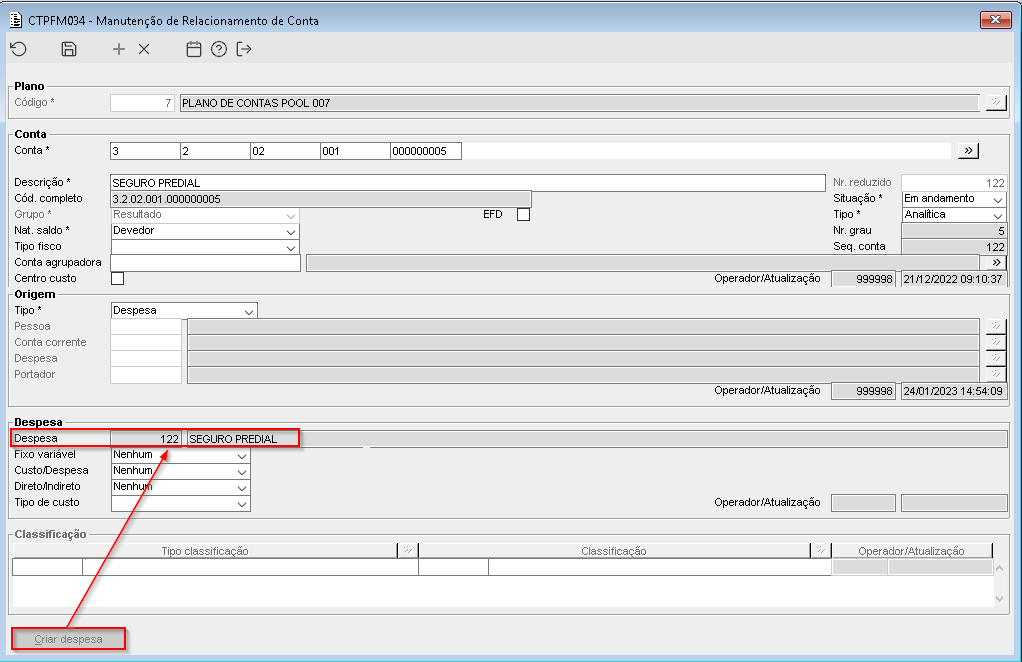
Task: Click the Classificação grid scroll up arrow
Action: tap(1000, 568)
